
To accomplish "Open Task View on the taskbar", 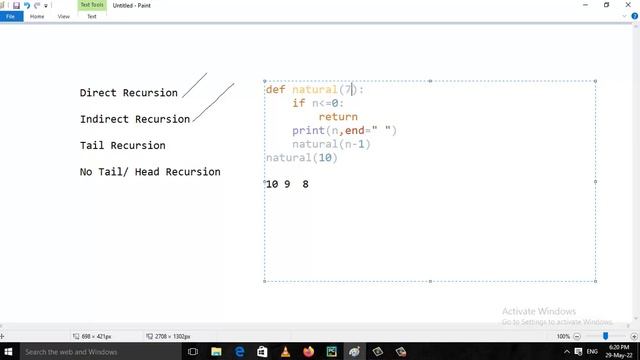I will 193,351.
